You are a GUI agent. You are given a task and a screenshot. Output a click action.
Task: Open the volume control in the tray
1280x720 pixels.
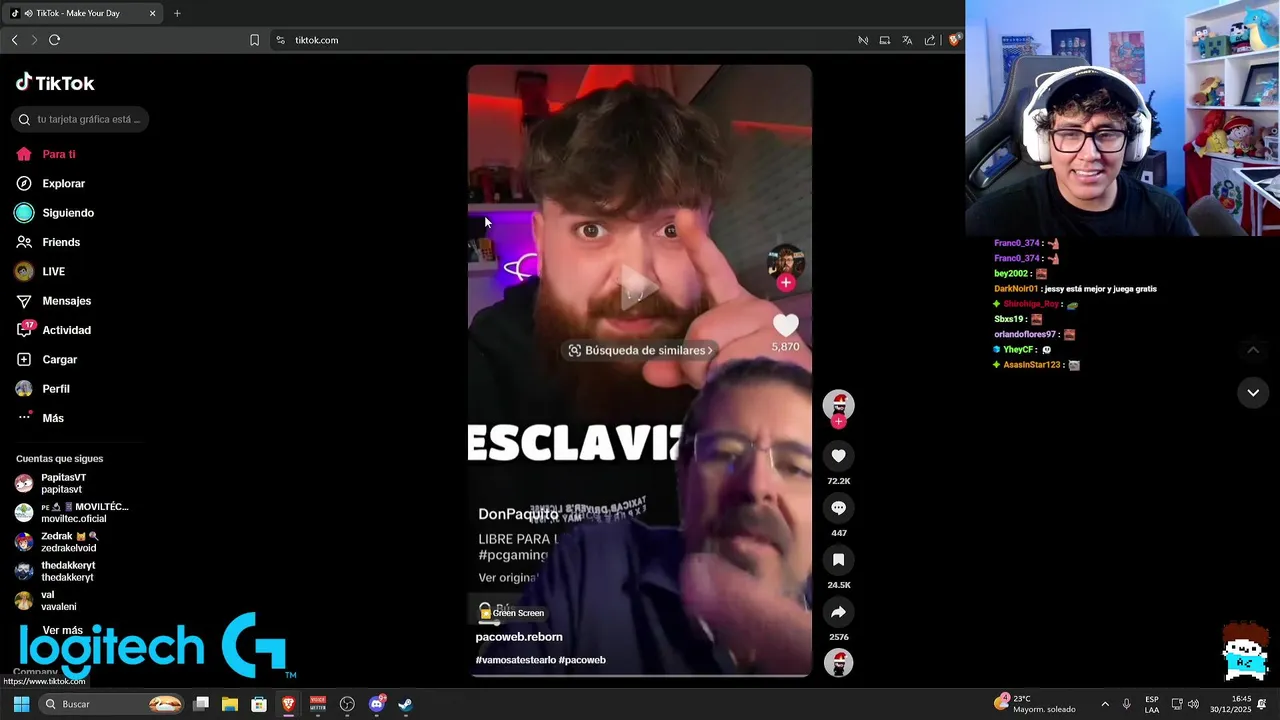click(1193, 704)
